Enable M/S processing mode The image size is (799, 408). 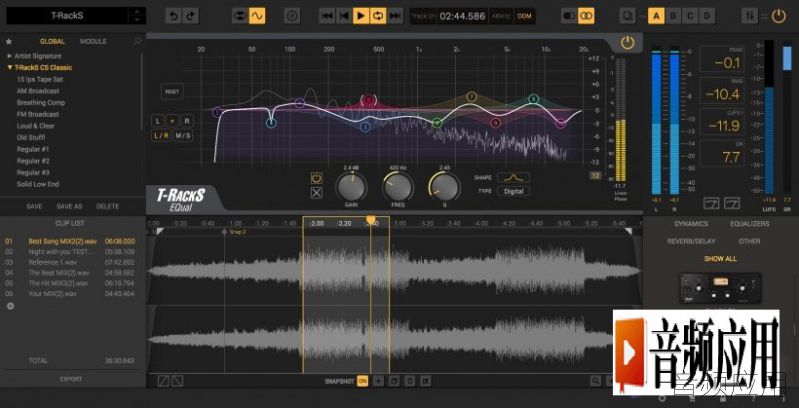point(183,135)
